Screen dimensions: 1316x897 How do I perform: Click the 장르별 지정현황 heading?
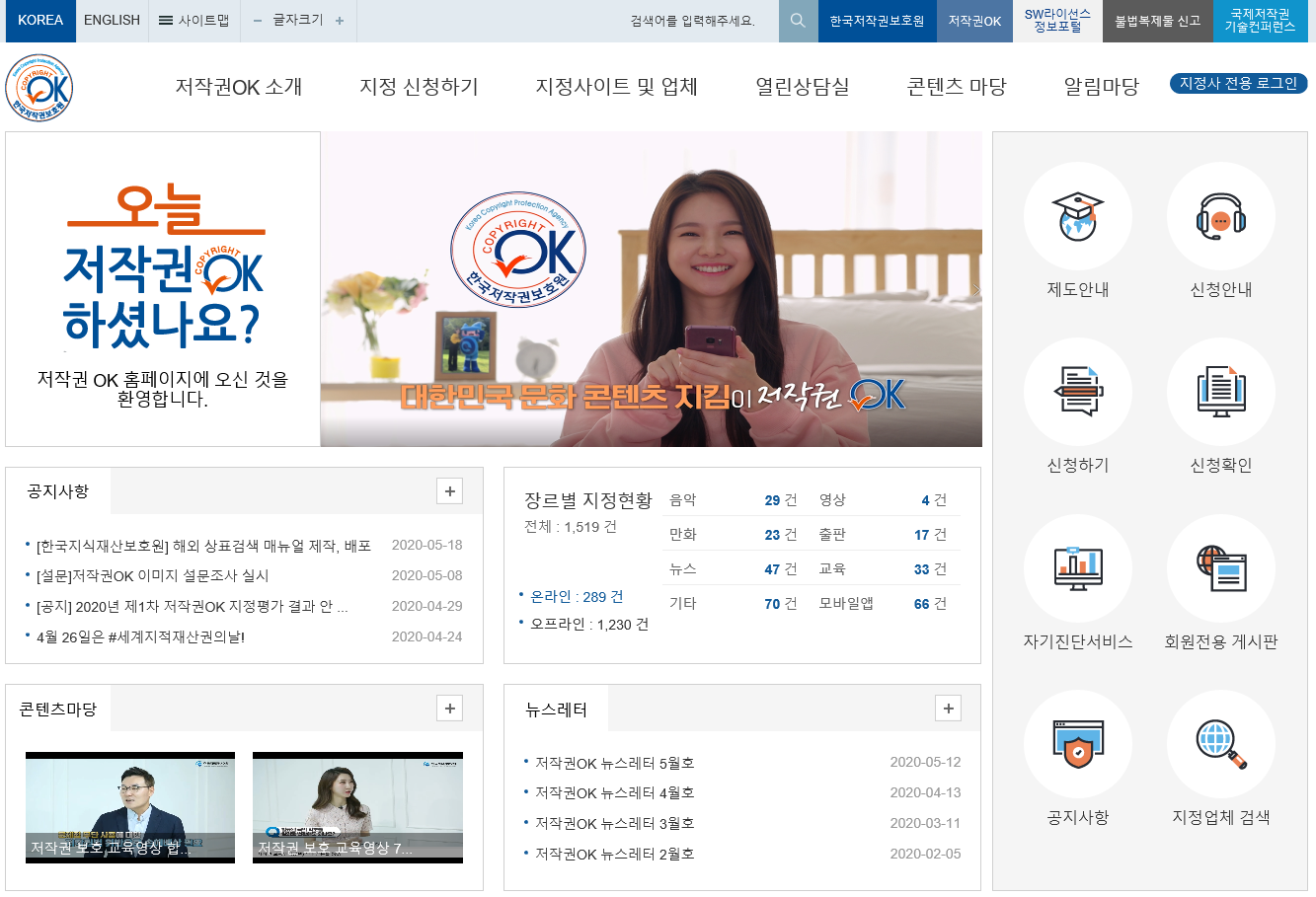tap(588, 500)
